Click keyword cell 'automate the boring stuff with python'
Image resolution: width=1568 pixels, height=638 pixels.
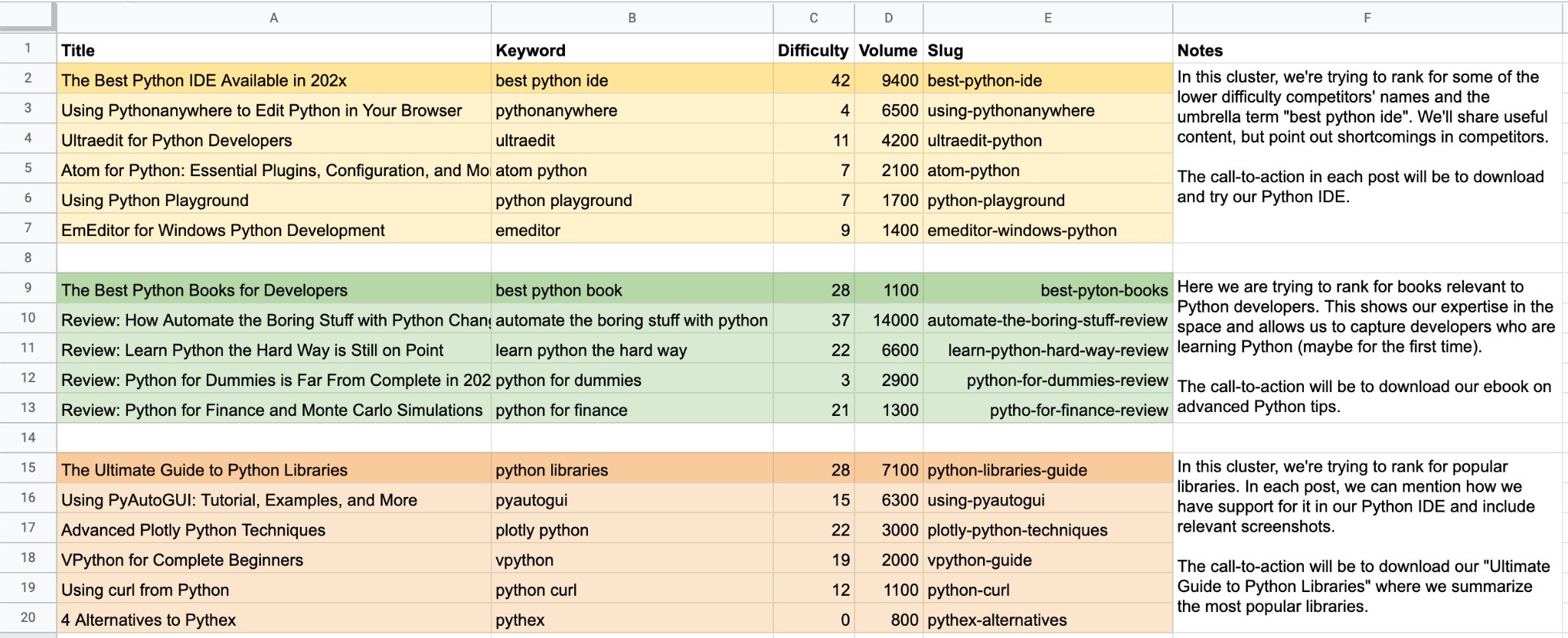point(632,319)
